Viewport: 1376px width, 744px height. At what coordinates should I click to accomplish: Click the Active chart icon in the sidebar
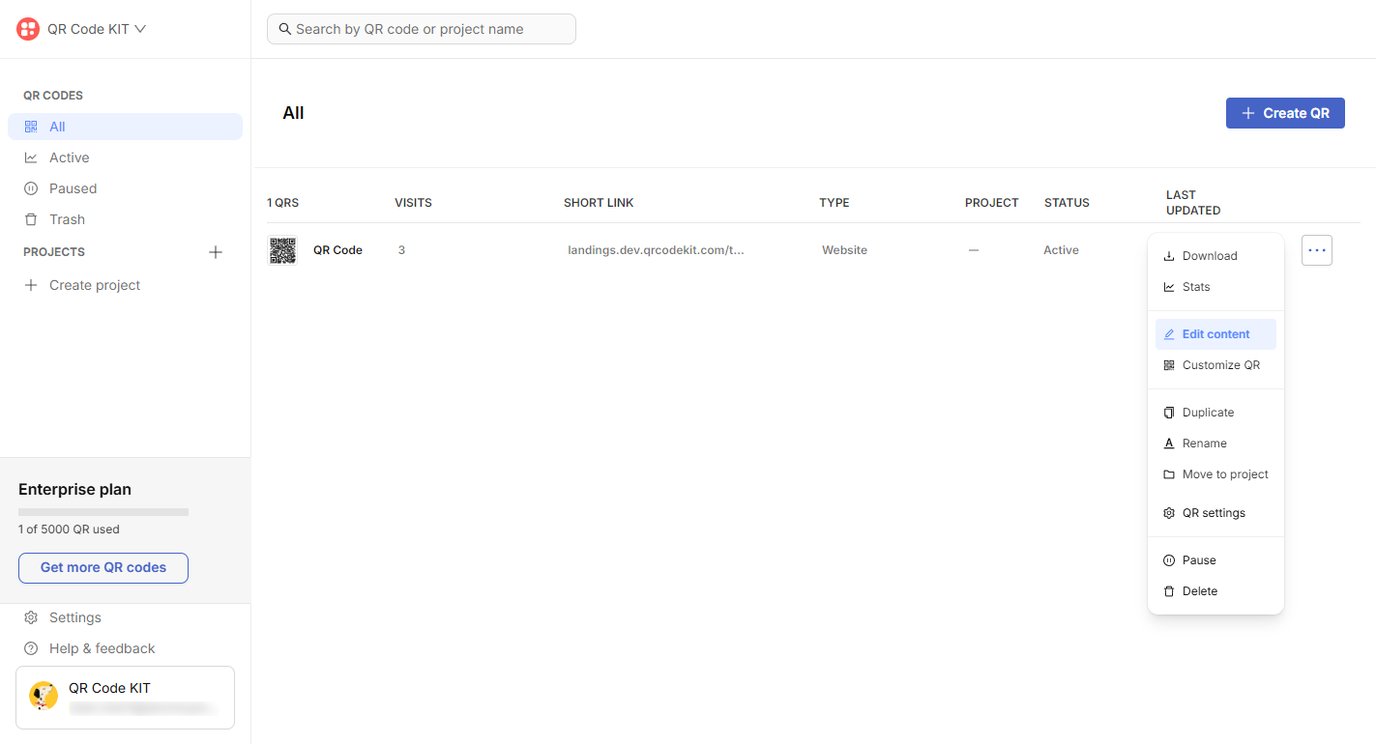pos(31,157)
